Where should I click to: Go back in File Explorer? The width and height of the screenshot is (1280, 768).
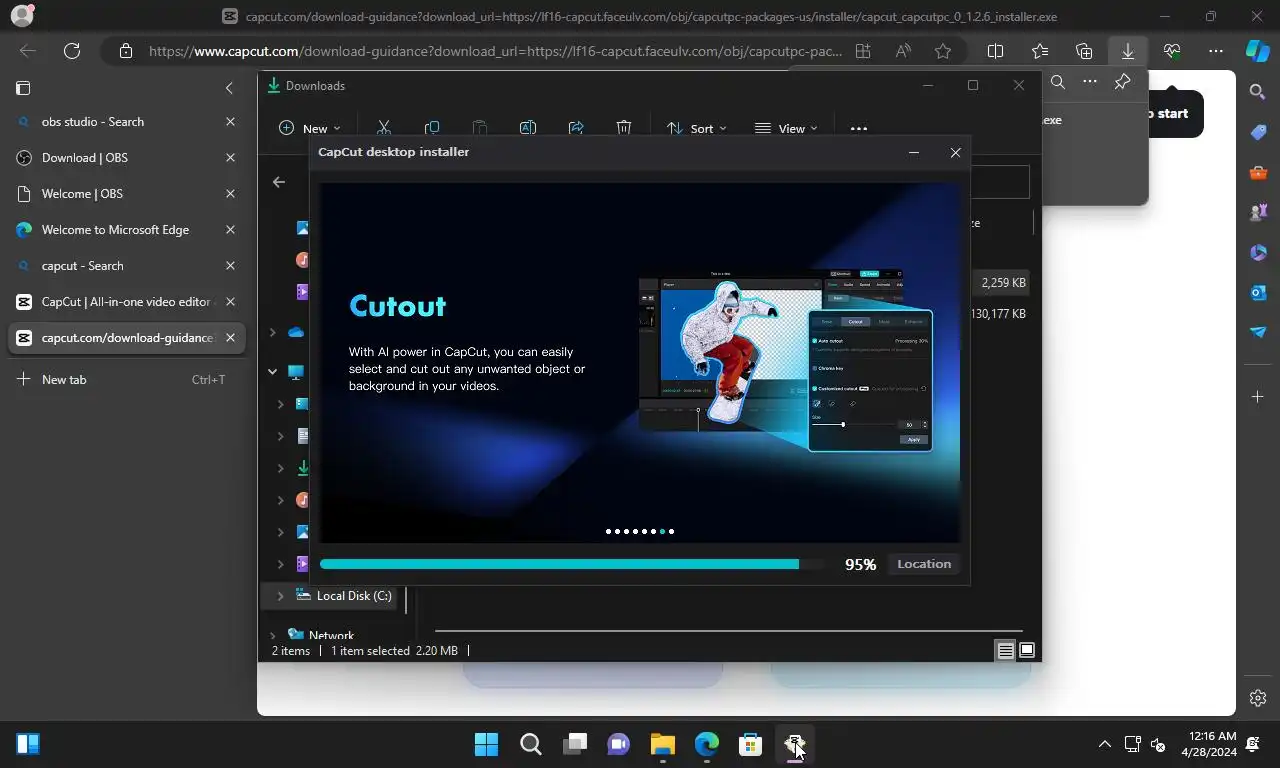(x=279, y=182)
